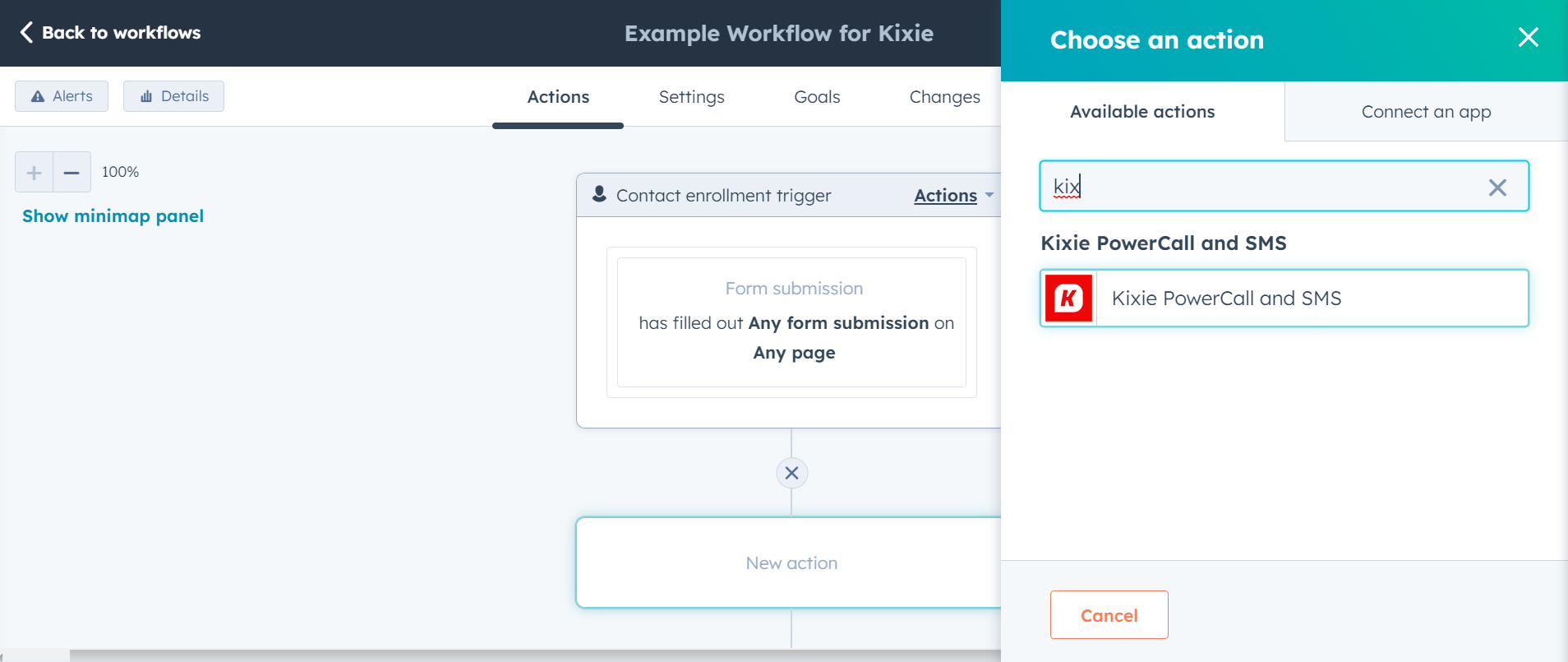
Task: Click the Kixie logo icon
Action: [x=1068, y=298]
